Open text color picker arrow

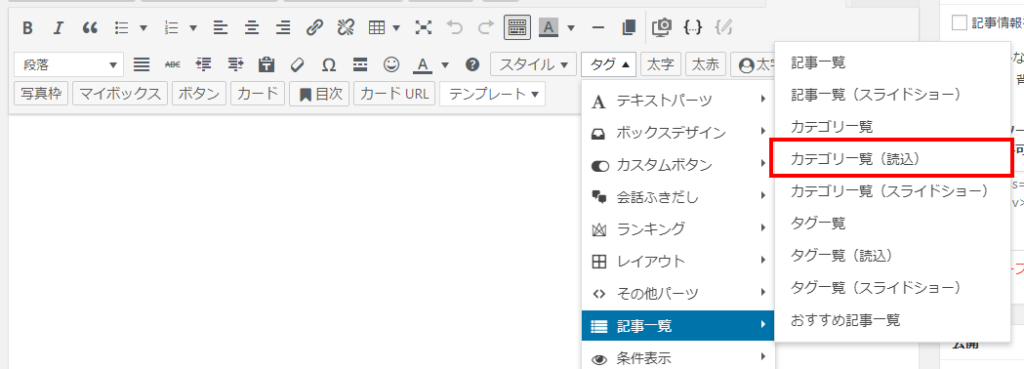(446, 65)
